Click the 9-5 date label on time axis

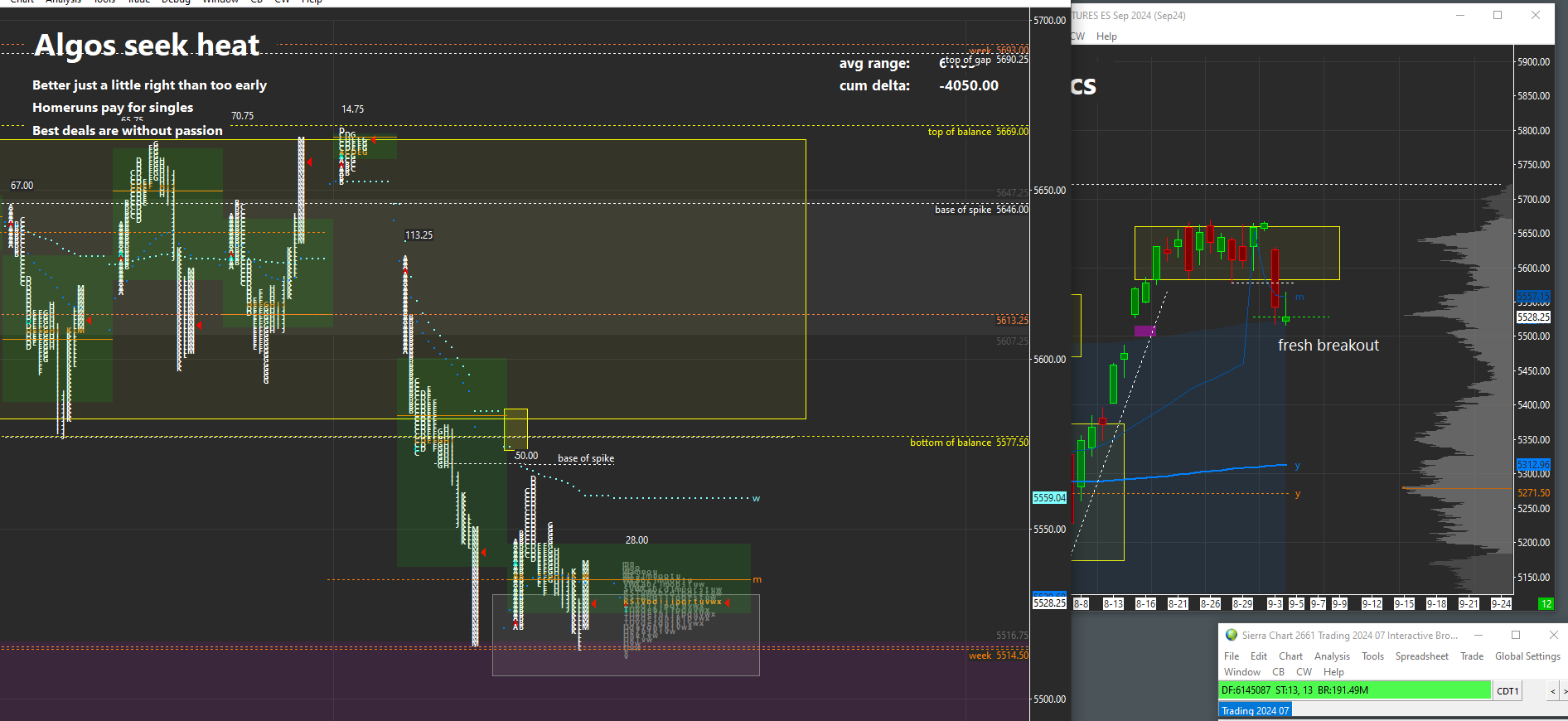click(1296, 603)
